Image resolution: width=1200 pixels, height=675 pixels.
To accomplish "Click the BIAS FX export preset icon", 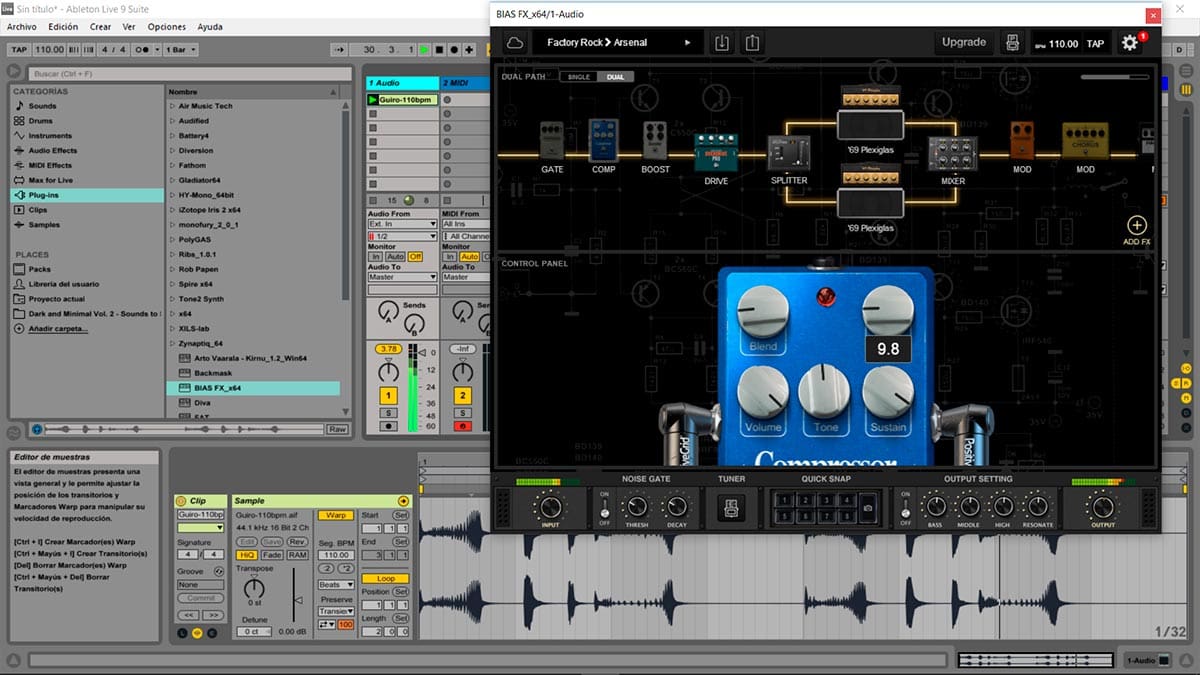I will point(753,43).
